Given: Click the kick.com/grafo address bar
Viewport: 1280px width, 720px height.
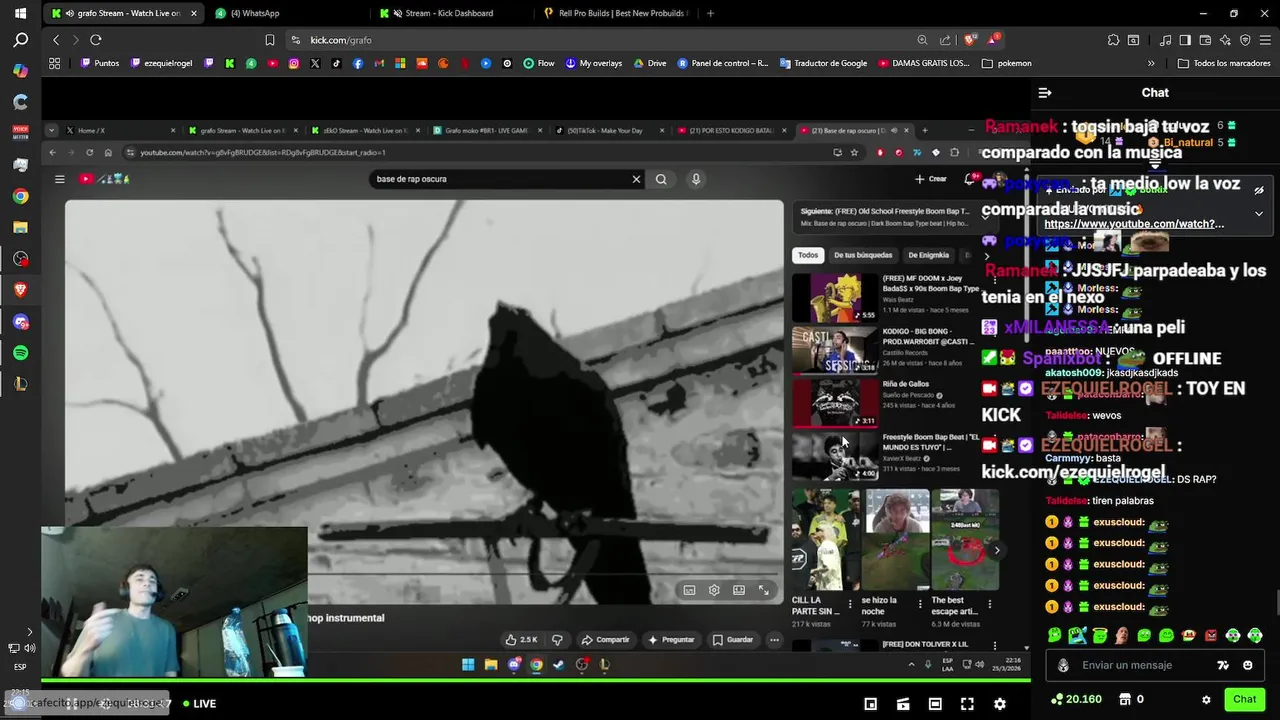Looking at the screenshot, I should click(x=600, y=40).
